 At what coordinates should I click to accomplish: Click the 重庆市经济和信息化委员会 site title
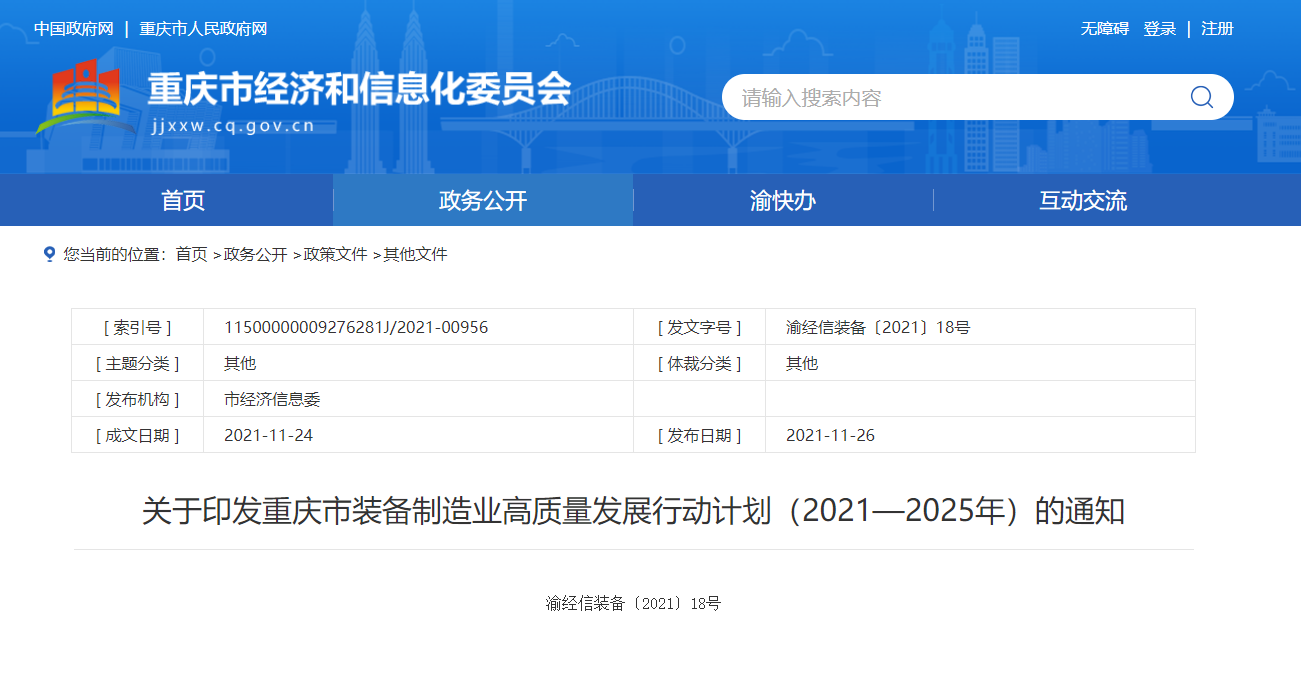[359, 90]
